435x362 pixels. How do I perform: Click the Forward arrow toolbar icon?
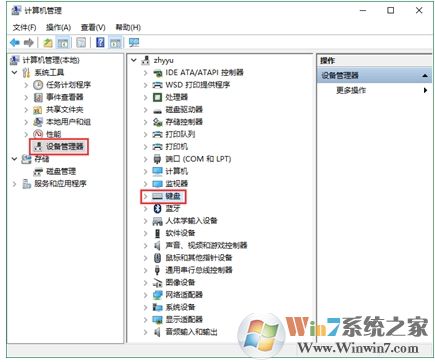(x=29, y=42)
